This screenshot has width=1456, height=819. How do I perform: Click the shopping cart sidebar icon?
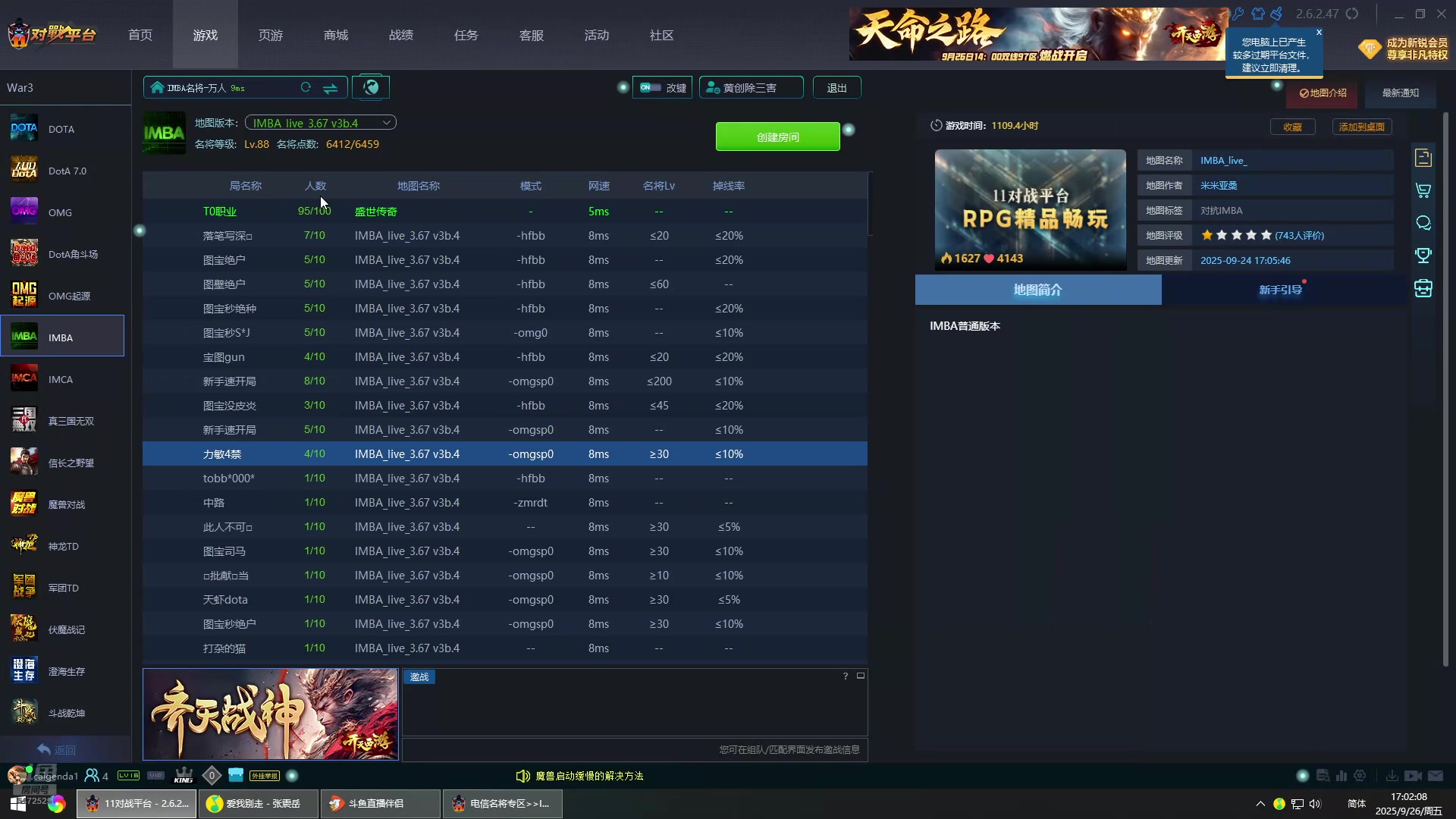(1423, 190)
